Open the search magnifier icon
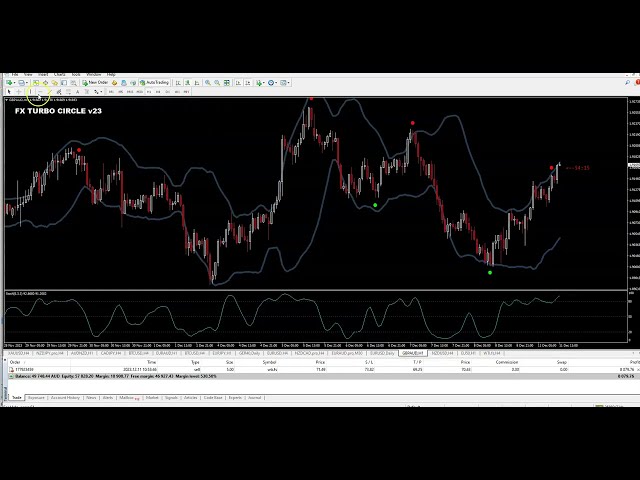 [627, 82]
